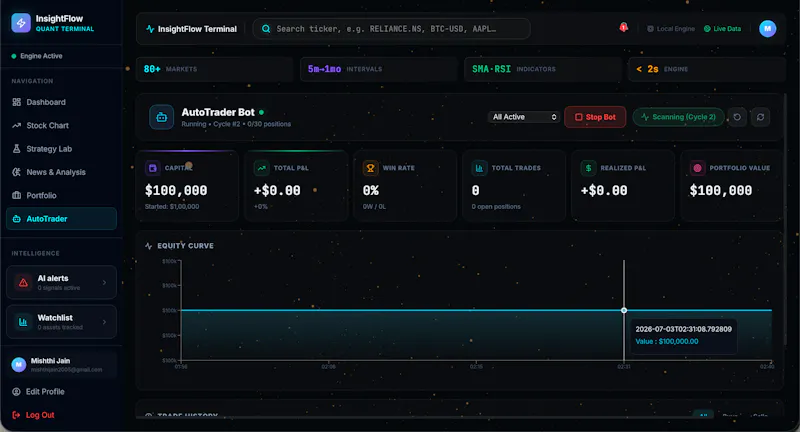Viewport: 800px width, 432px height.
Task: Click the Total P&L trend icon
Action: pos(261,168)
